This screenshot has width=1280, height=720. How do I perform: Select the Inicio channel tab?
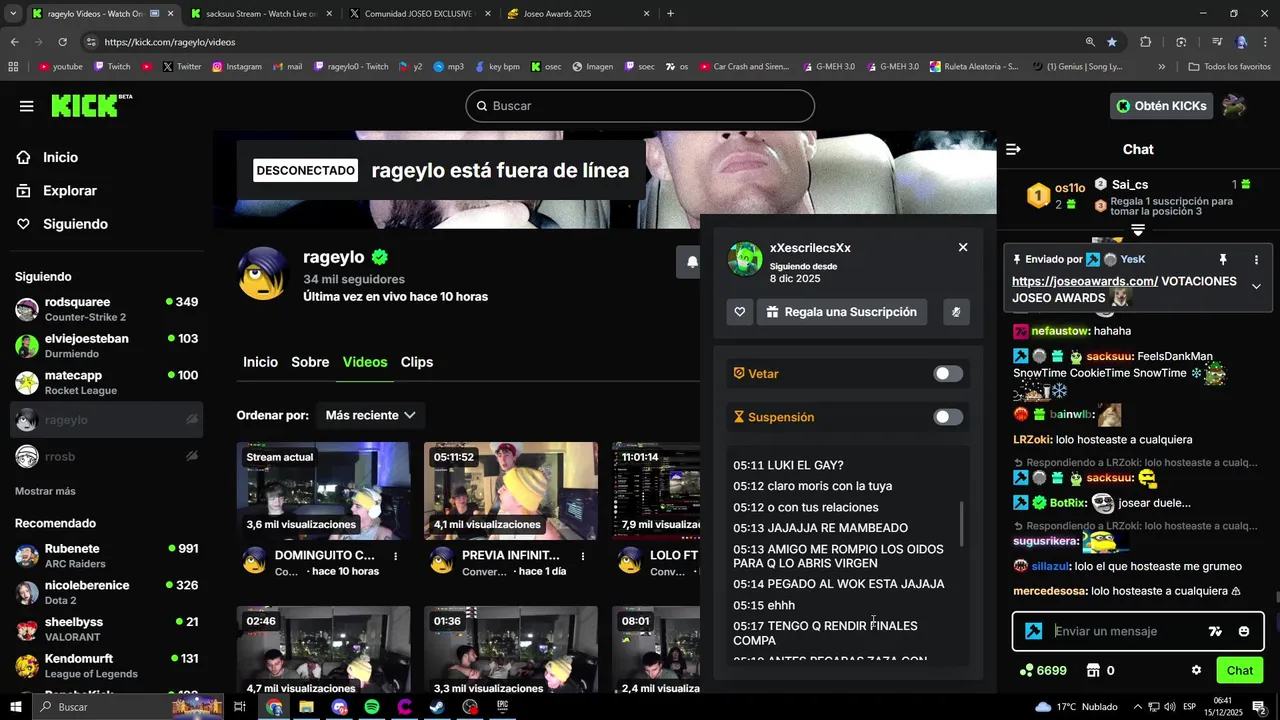coord(260,362)
